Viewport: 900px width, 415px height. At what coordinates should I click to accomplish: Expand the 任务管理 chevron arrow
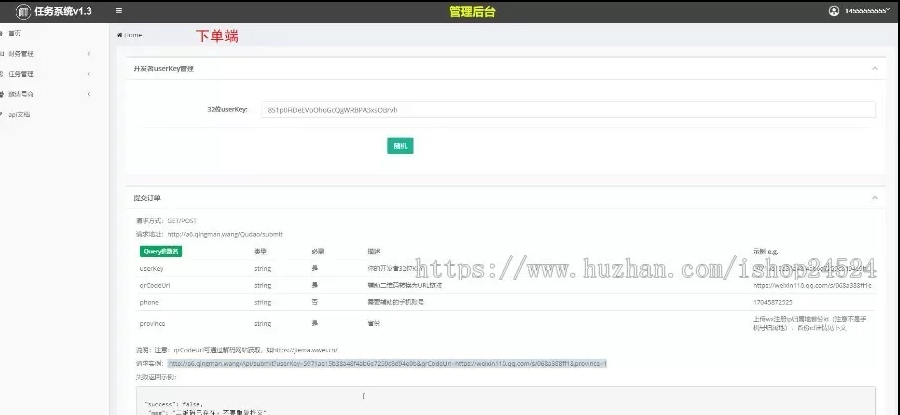point(89,74)
